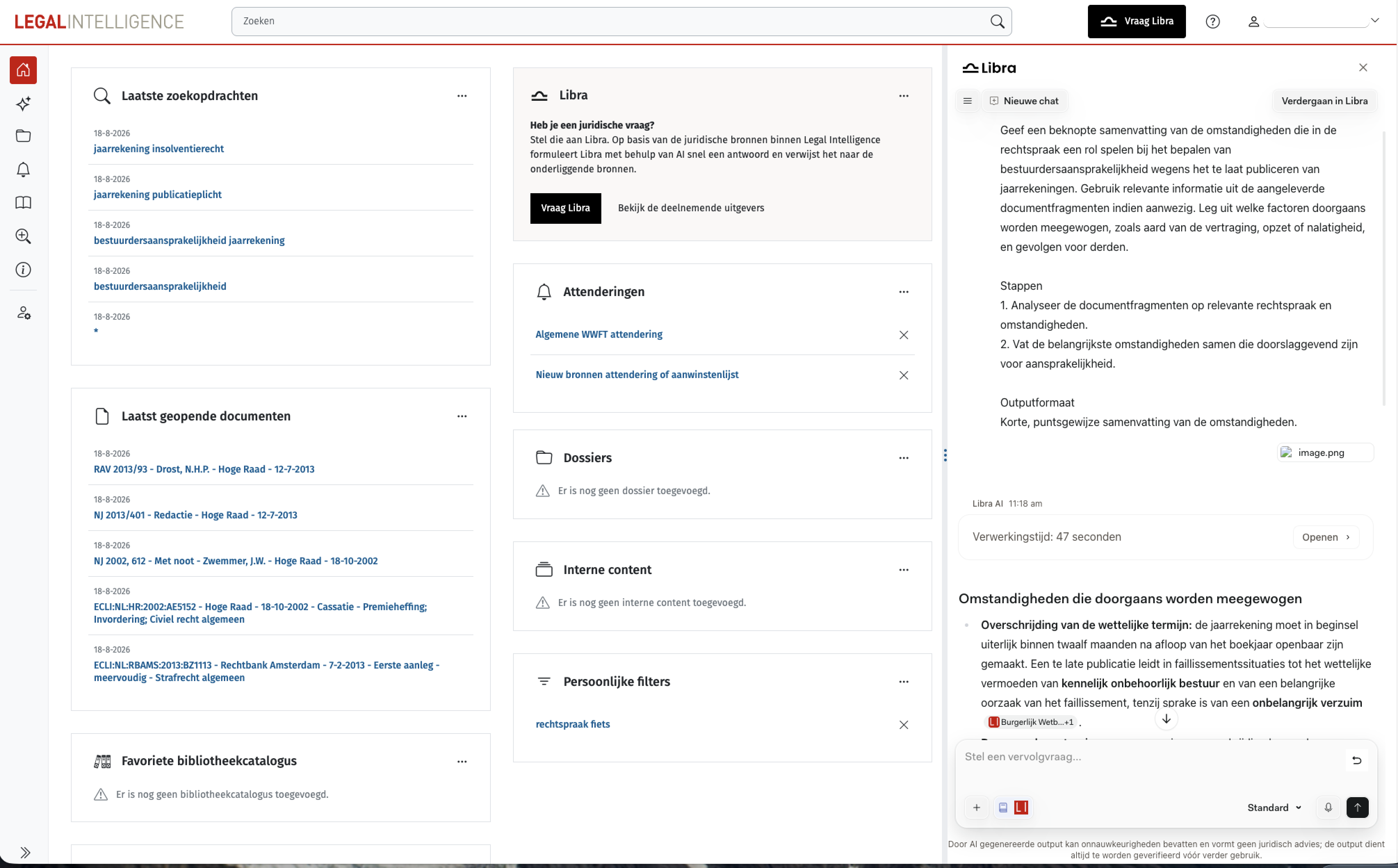Go to Home in the left sidebar
This screenshot has height=868, width=1398.
pos(23,70)
